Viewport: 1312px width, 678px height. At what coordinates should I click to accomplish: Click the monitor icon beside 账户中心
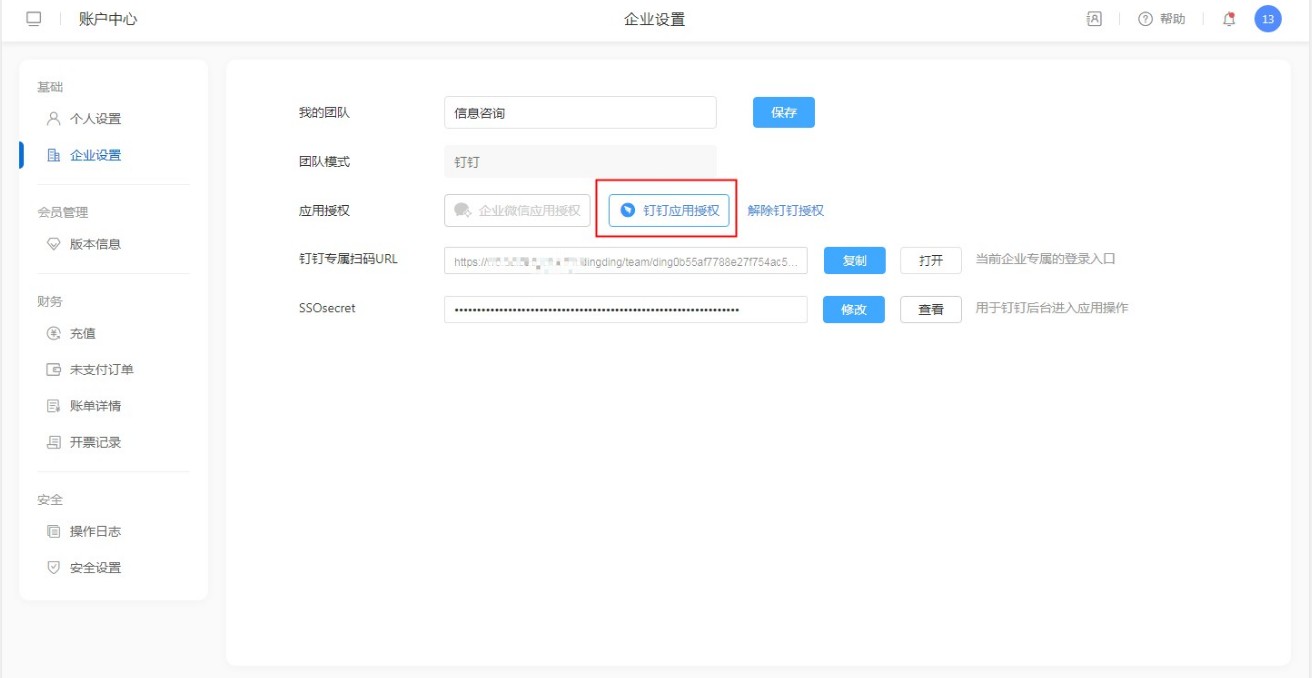pos(34,19)
